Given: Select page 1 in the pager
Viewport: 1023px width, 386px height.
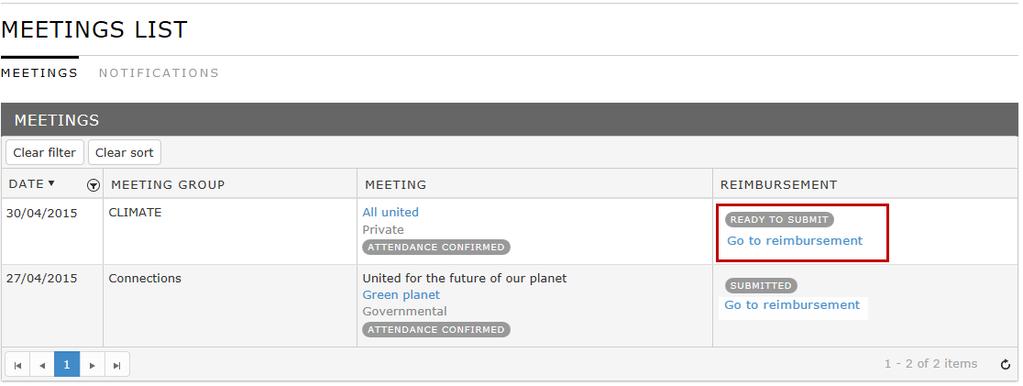Looking at the screenshot, I should tap(67, 364).
